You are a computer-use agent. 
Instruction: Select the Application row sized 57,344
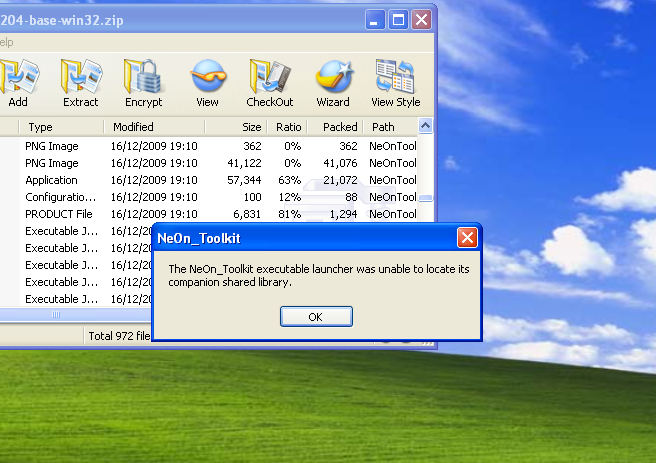(208, 180)
